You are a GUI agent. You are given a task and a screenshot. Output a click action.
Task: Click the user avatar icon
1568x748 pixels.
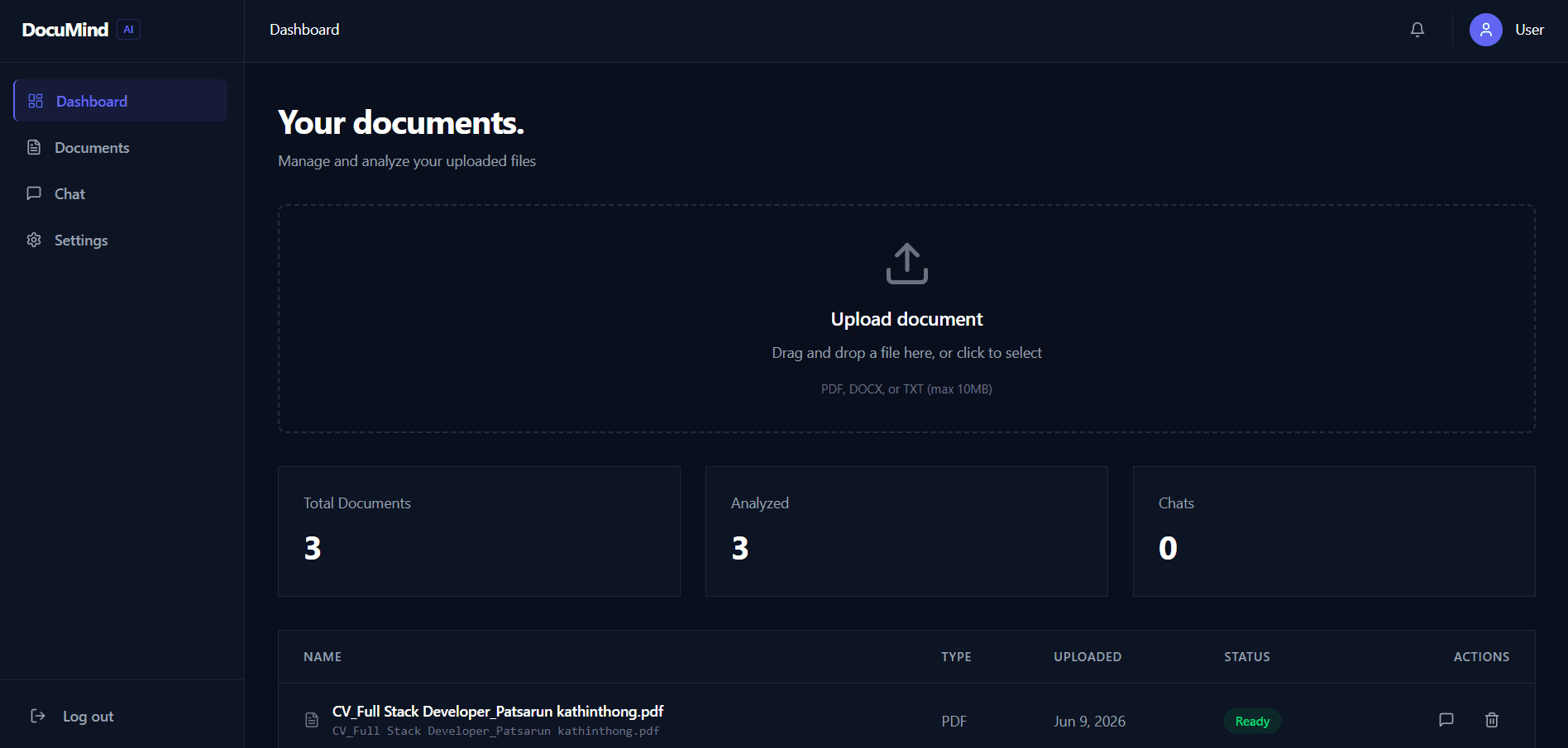1485,30
